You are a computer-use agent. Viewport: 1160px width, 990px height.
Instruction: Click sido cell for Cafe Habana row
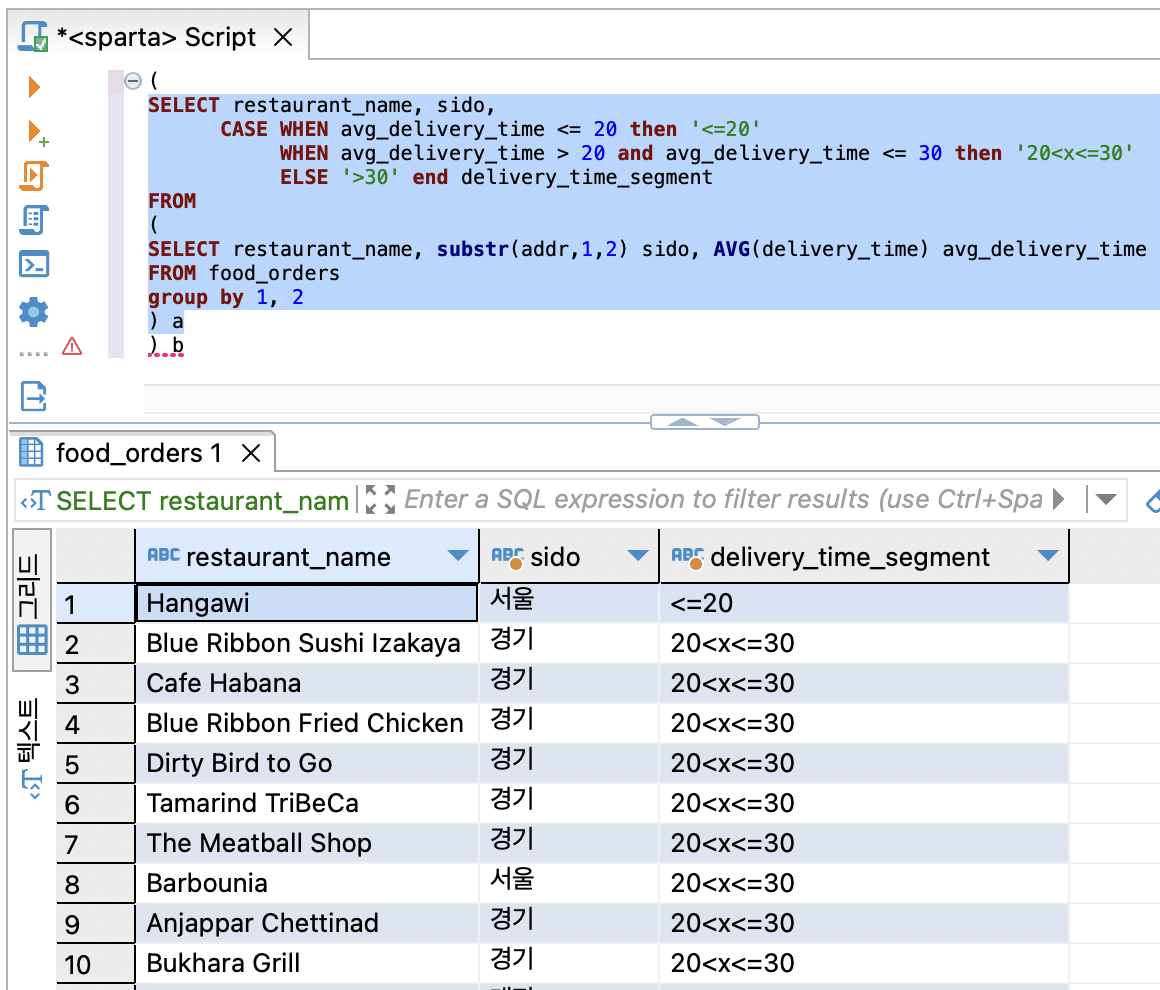569,683
